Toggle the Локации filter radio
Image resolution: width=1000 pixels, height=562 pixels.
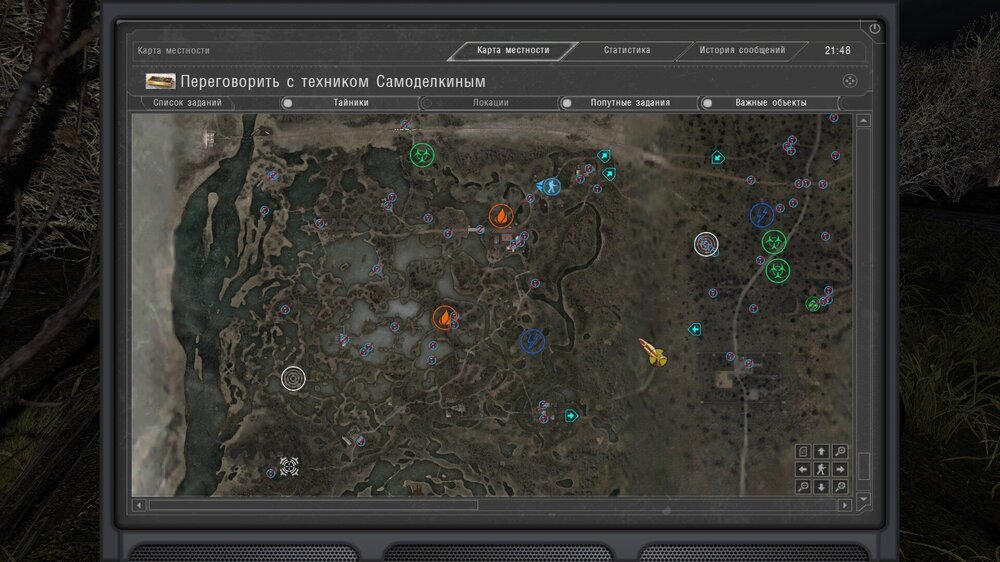427,103
